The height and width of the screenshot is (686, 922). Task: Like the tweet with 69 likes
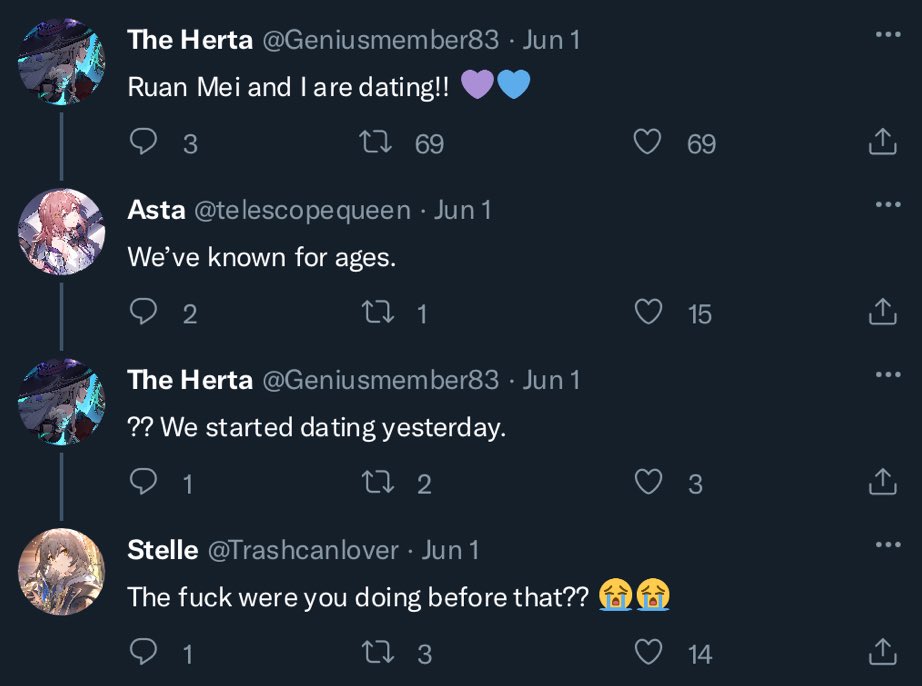click(x=648, y=143)
